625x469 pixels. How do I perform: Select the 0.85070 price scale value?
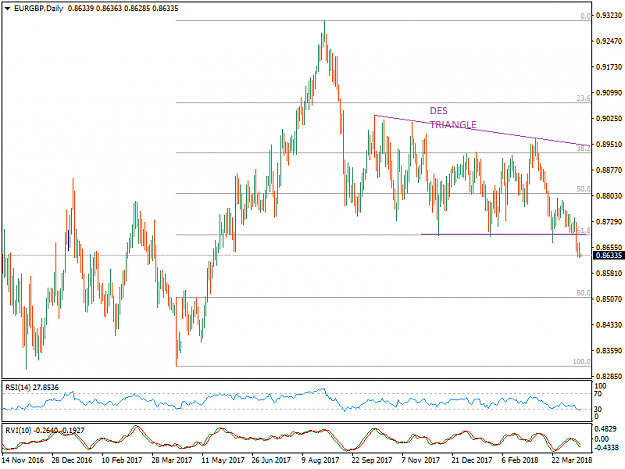(609, 299)
